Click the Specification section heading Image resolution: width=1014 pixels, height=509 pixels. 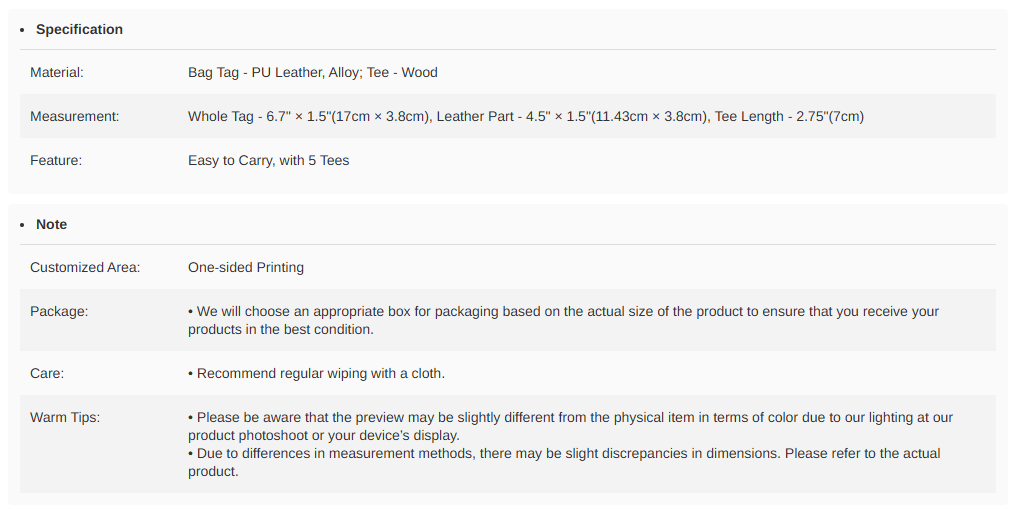click(79, 29)
